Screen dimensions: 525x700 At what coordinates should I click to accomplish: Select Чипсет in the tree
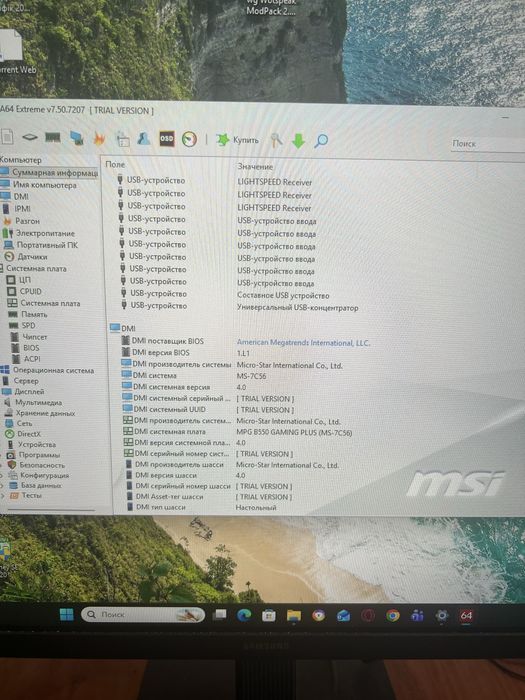[34, 337]
